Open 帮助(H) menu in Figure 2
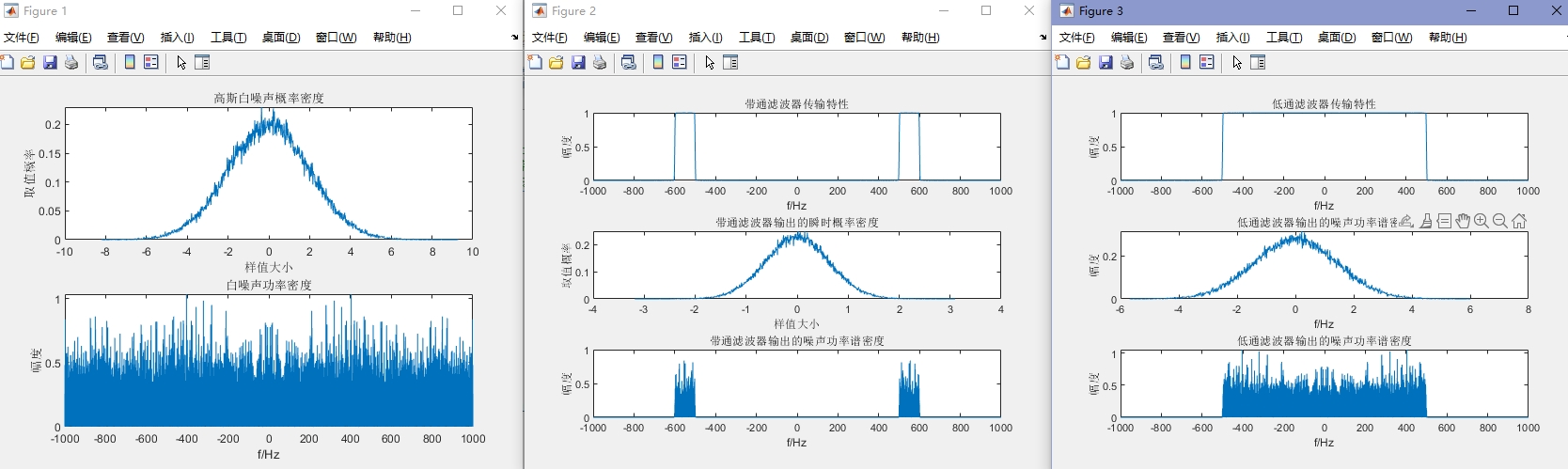The width and height of the screenshot is (1568, 469). [920, 38]
